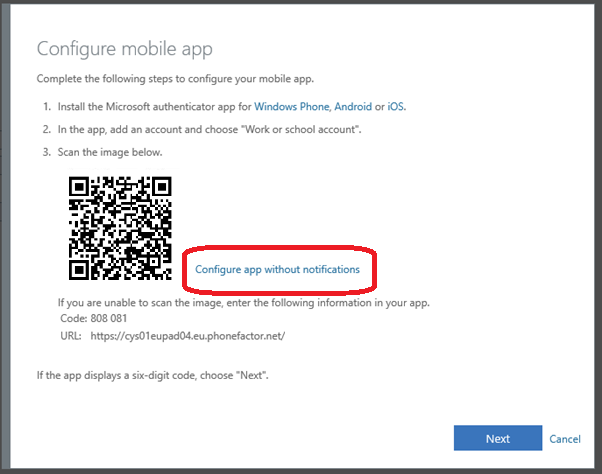
Task: Open the iOS authenticator app link
Action: click(395, 106)
